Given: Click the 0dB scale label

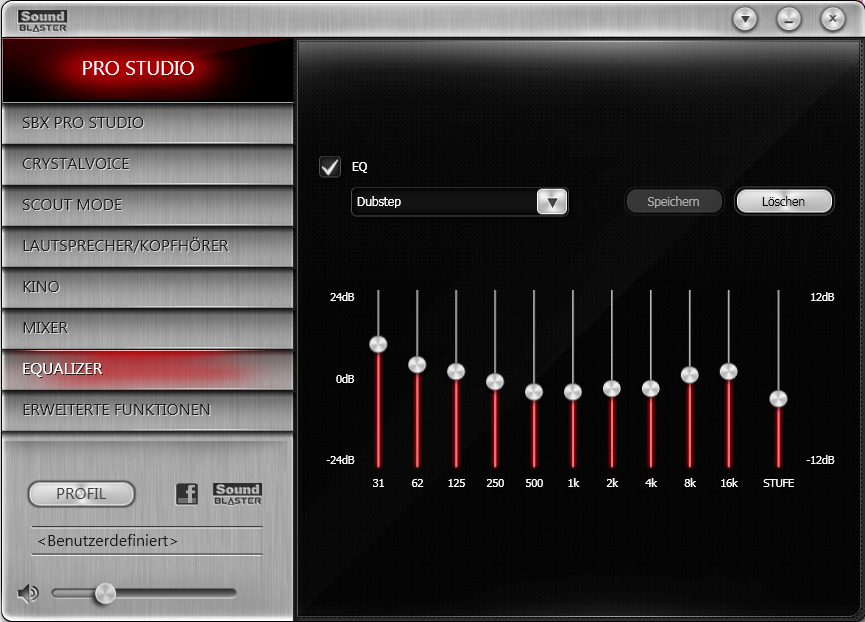Looking at the screenshot, I should (x=345, y=379).
